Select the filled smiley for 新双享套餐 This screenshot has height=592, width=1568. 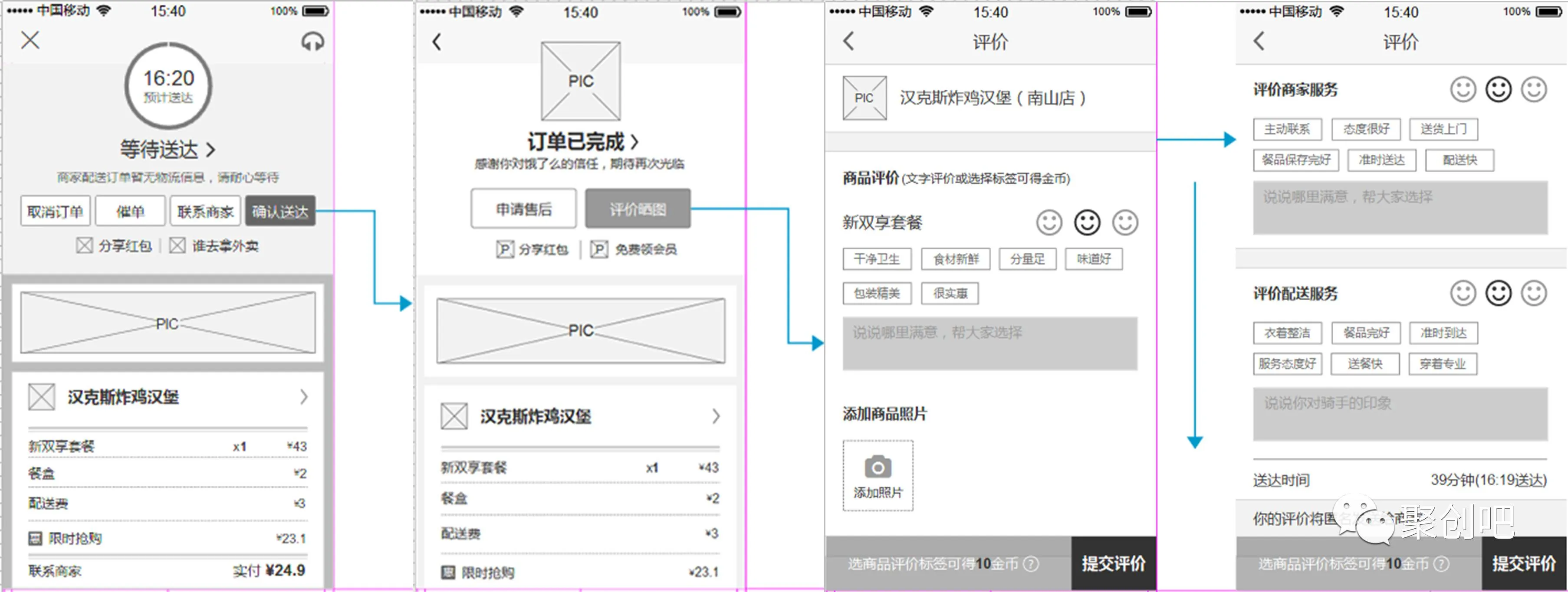(x=1087, y=222)
